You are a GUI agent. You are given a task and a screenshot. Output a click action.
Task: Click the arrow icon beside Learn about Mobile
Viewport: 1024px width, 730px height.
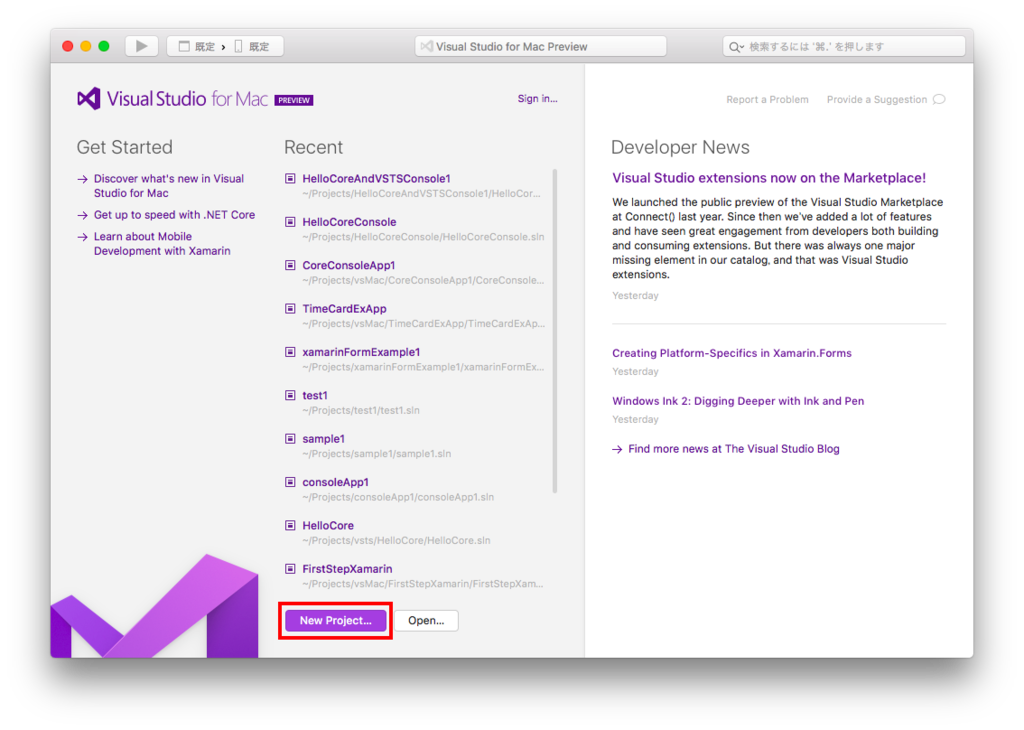82,237
